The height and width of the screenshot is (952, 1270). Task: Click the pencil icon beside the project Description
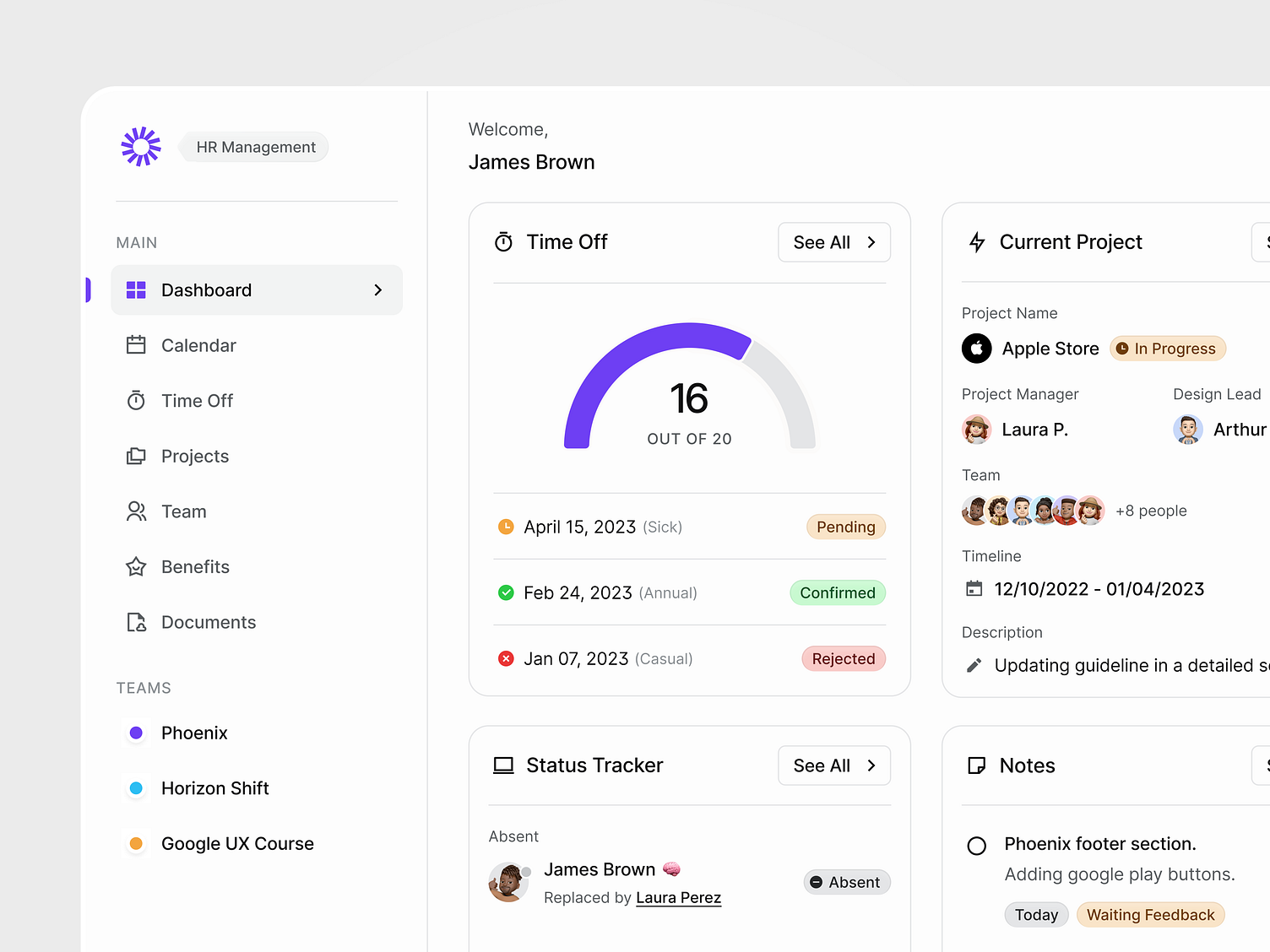[x=973, y=665]
